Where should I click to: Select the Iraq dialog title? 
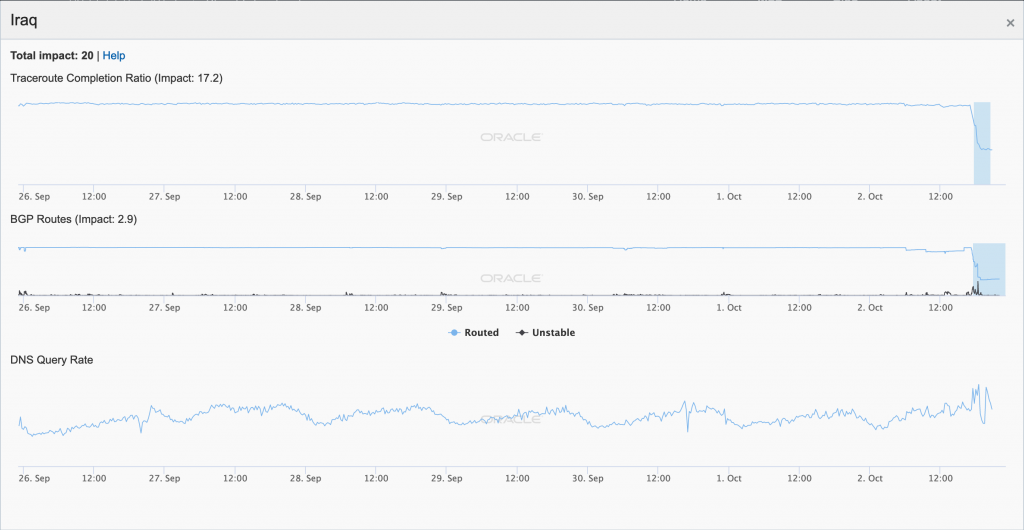click(x=26, y=20)
